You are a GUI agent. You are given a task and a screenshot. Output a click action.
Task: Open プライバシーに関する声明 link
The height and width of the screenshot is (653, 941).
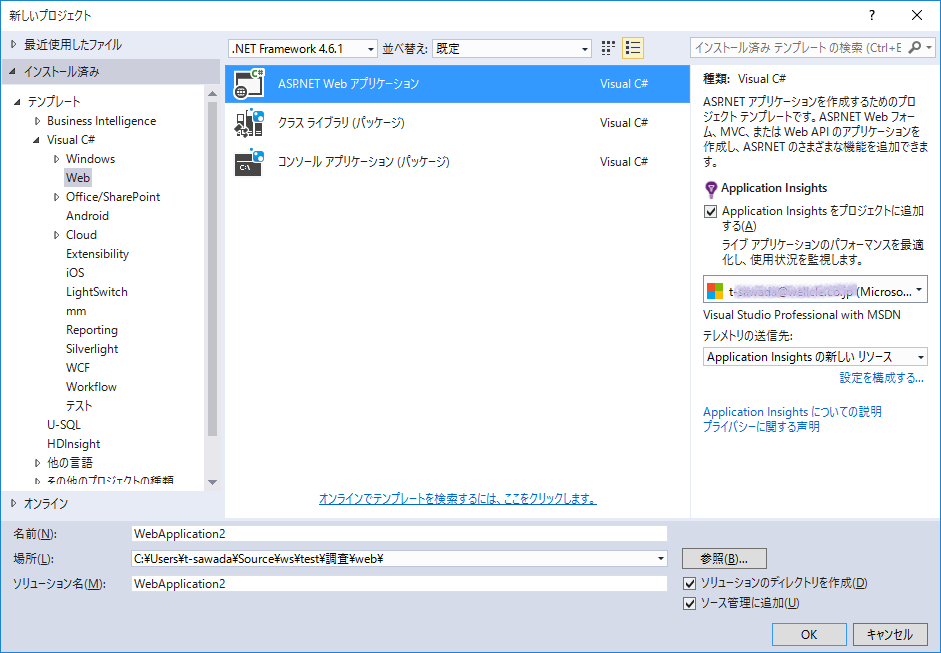point(761,427)
